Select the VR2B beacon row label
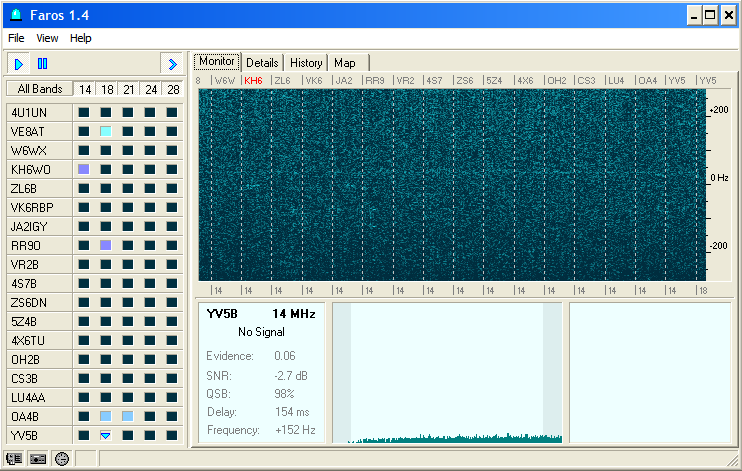742x471 pixels. click(x=40, y=265)
